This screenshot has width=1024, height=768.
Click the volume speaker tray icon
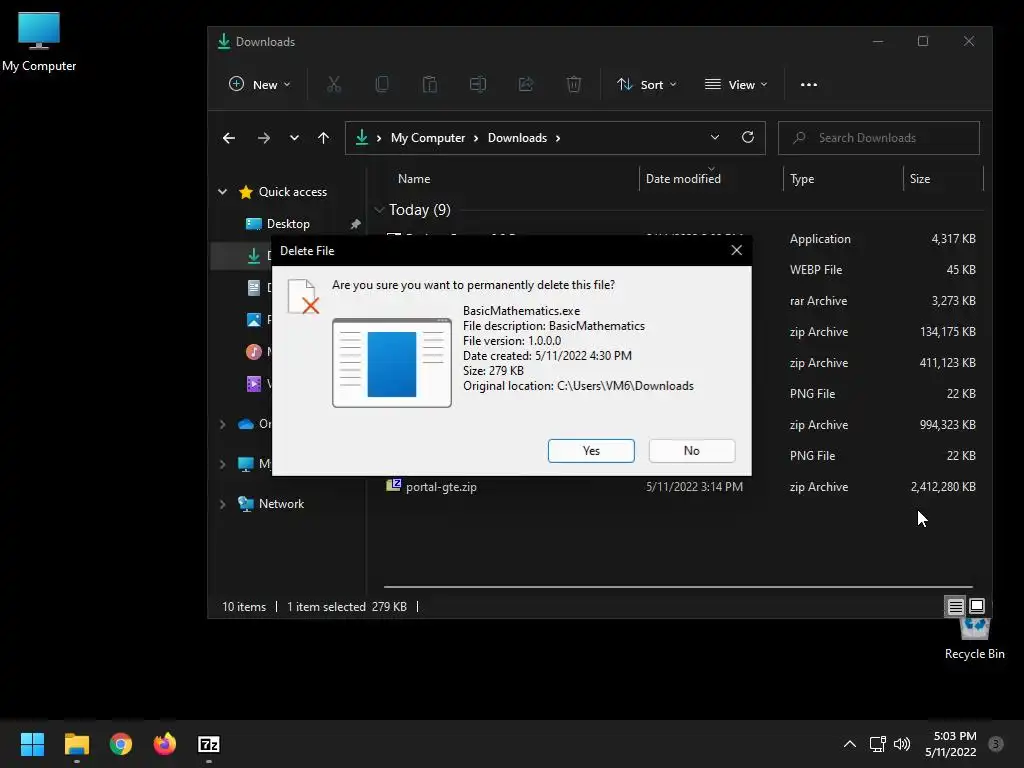pos(902,744)
